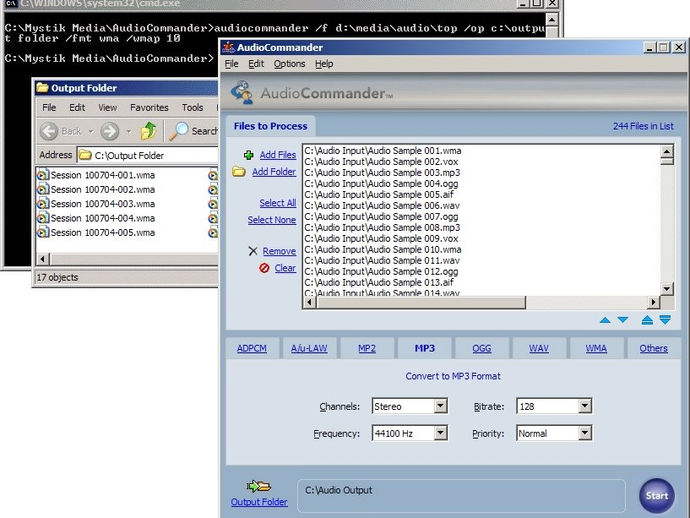
Task: Select the MP3 format tab
Action: (x=425, y=348)
